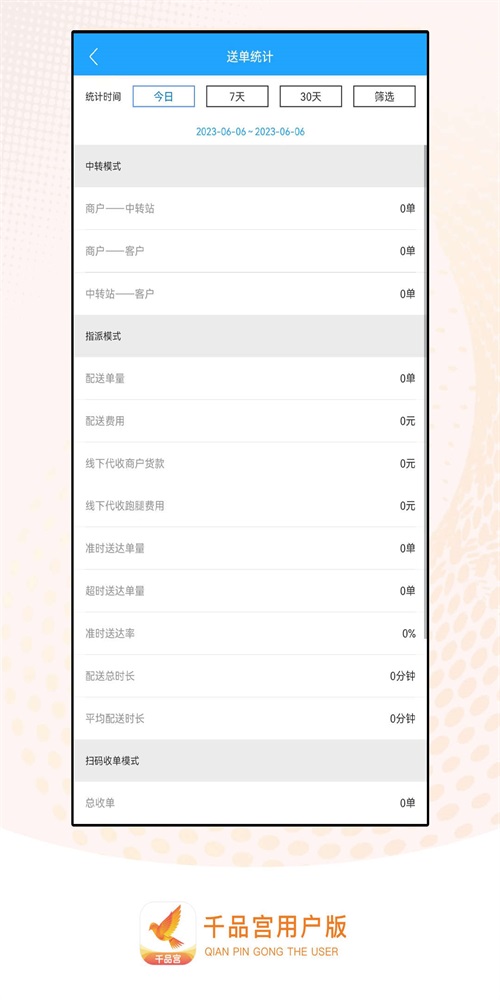Select the 指派模式 section header
The width and height of the screenshot is (500, 1000).
(250, 336)
